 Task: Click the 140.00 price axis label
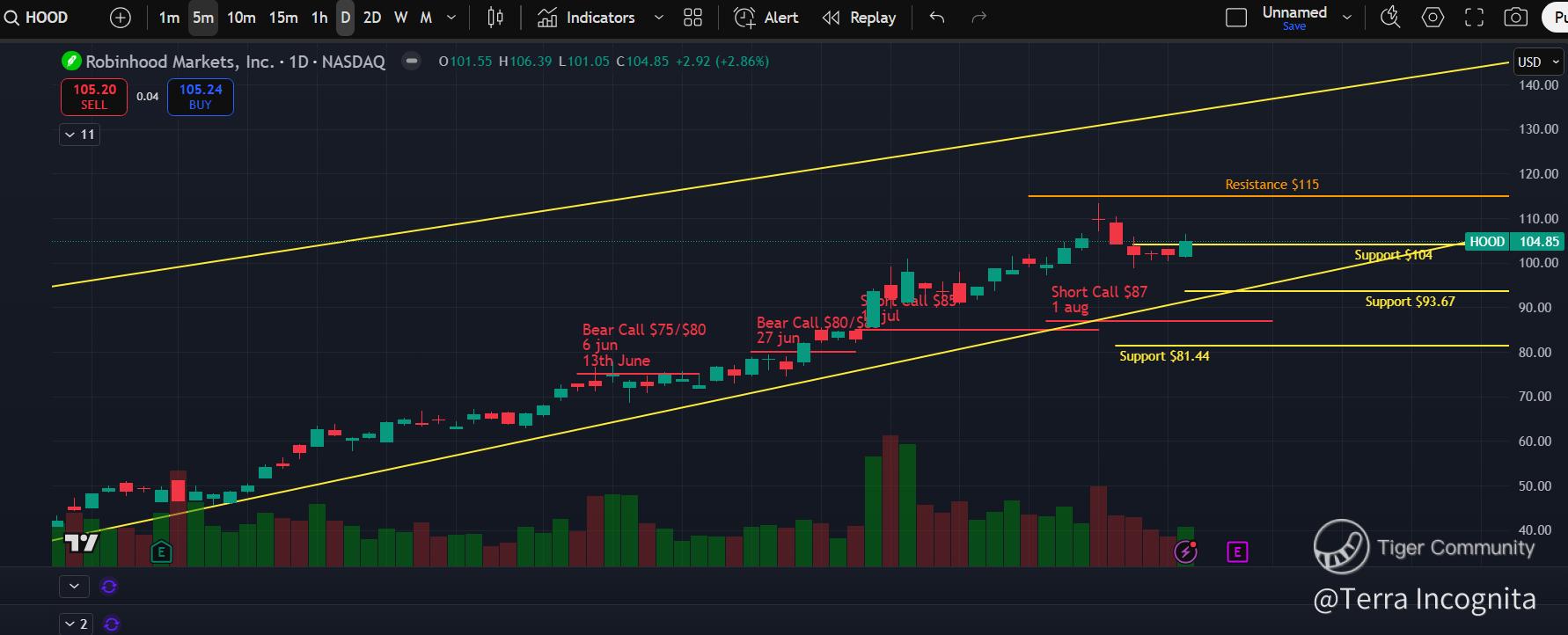point(1538,85)
